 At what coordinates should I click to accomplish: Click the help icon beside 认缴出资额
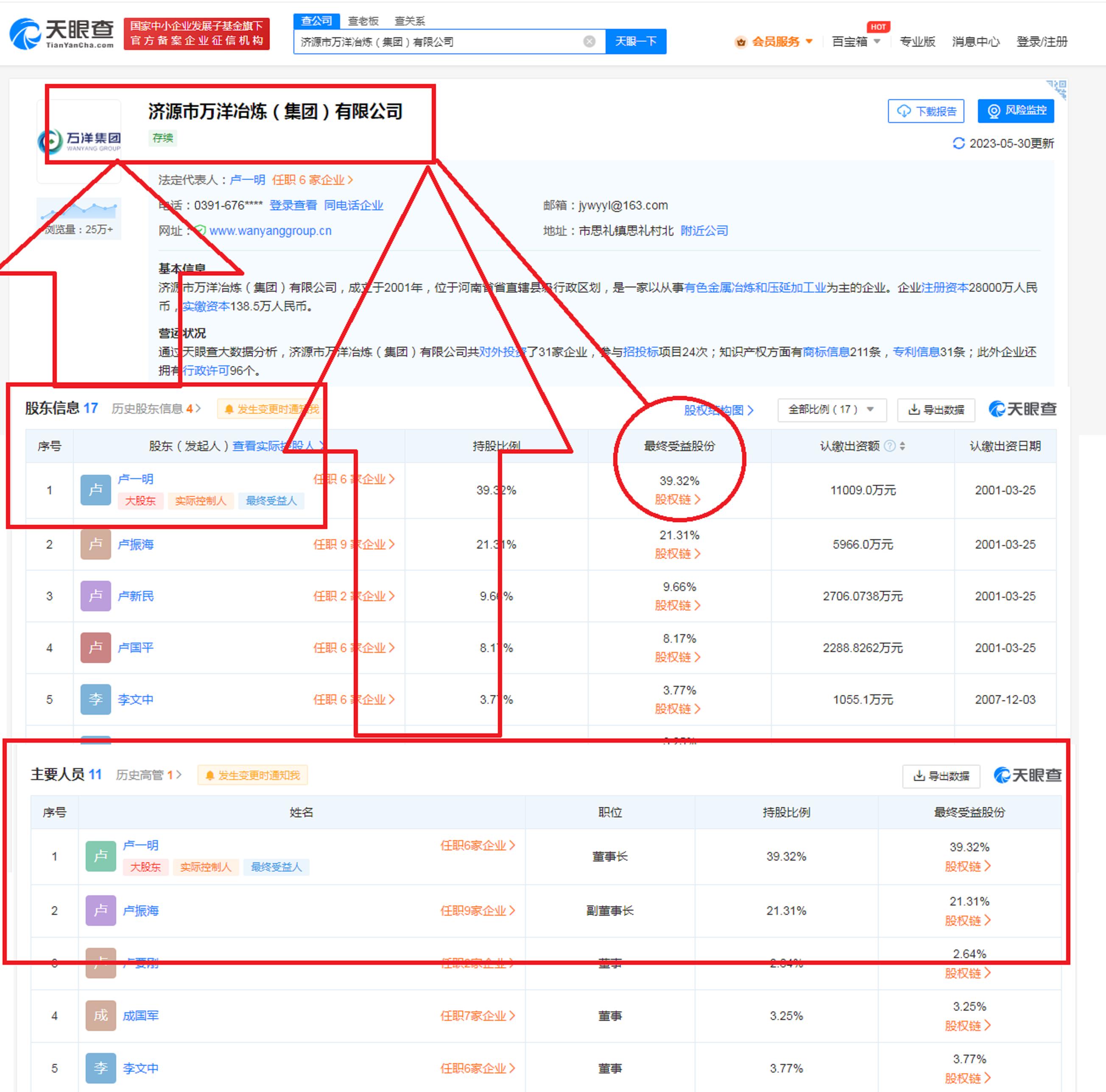[890, 446]
